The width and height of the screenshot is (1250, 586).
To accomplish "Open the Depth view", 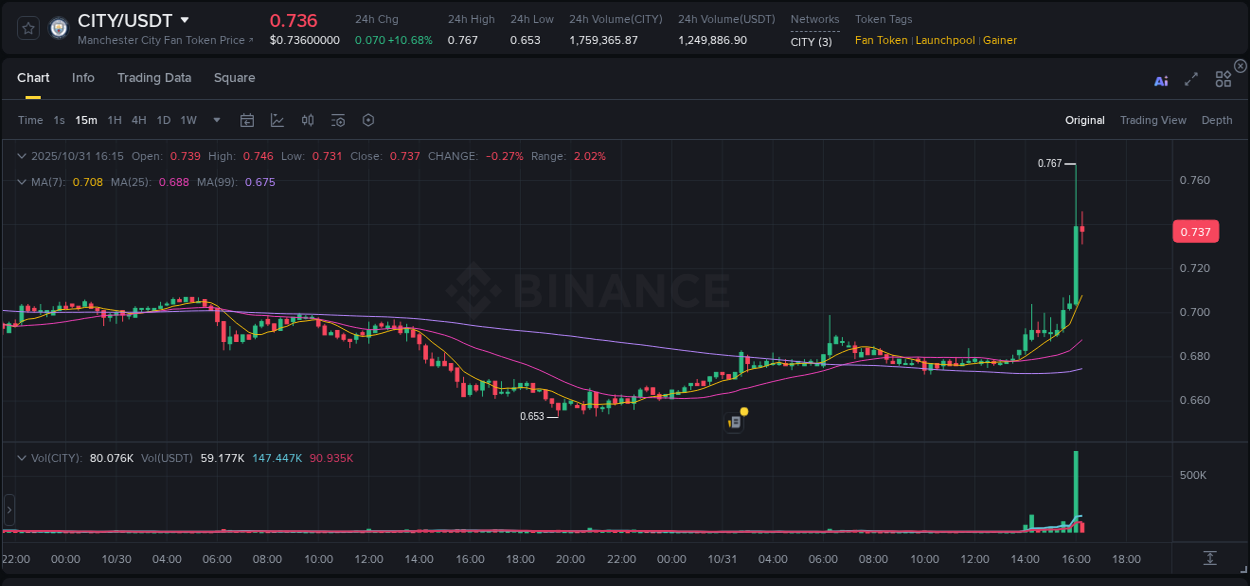I will point(1217,120).
